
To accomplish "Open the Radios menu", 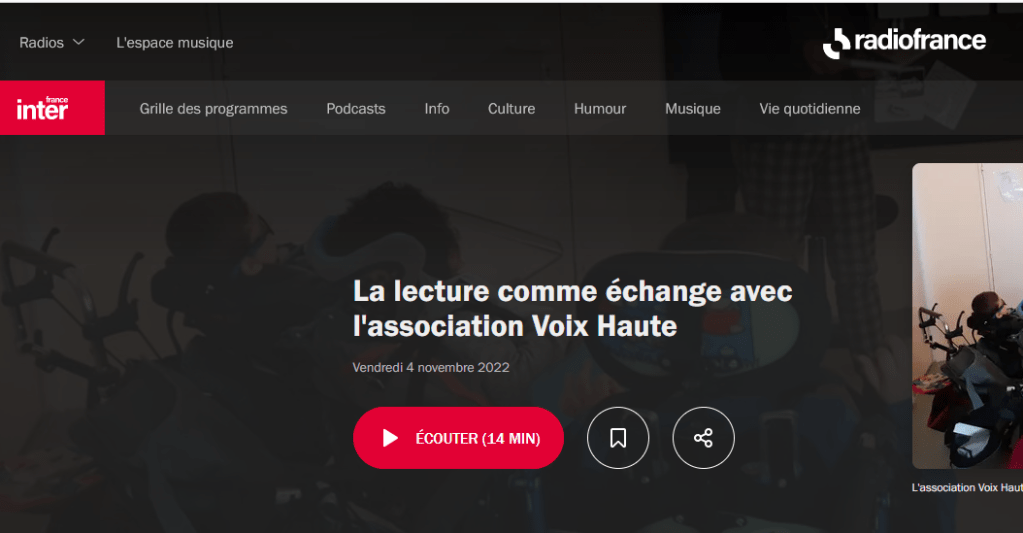I will pyautogui.click(x=52, y=42).
